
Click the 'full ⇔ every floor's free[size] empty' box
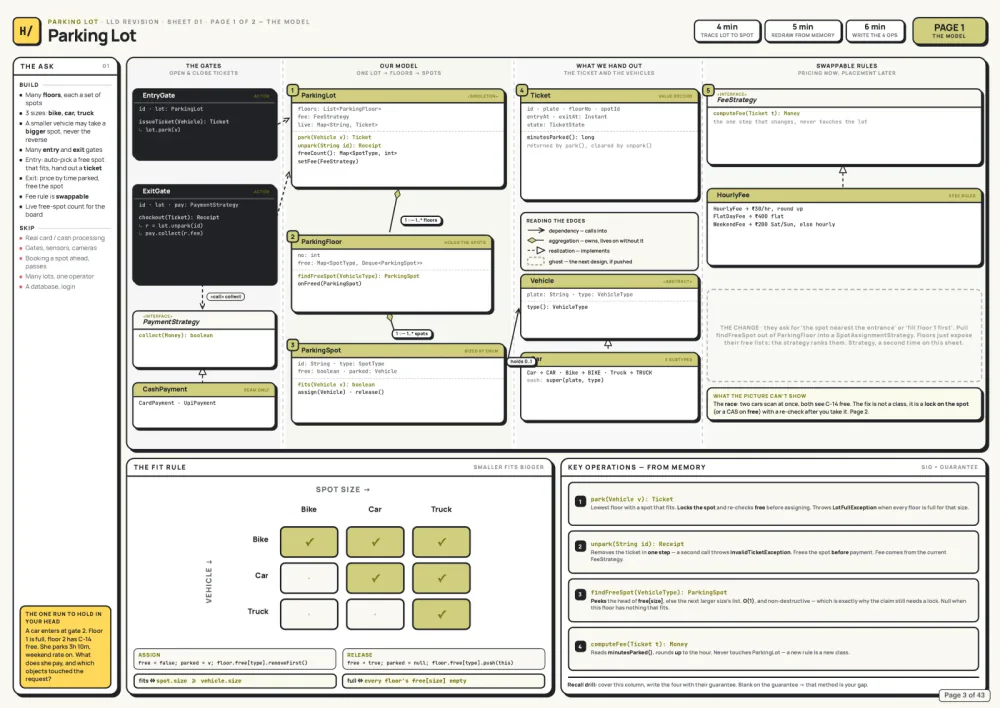point(444,681)
